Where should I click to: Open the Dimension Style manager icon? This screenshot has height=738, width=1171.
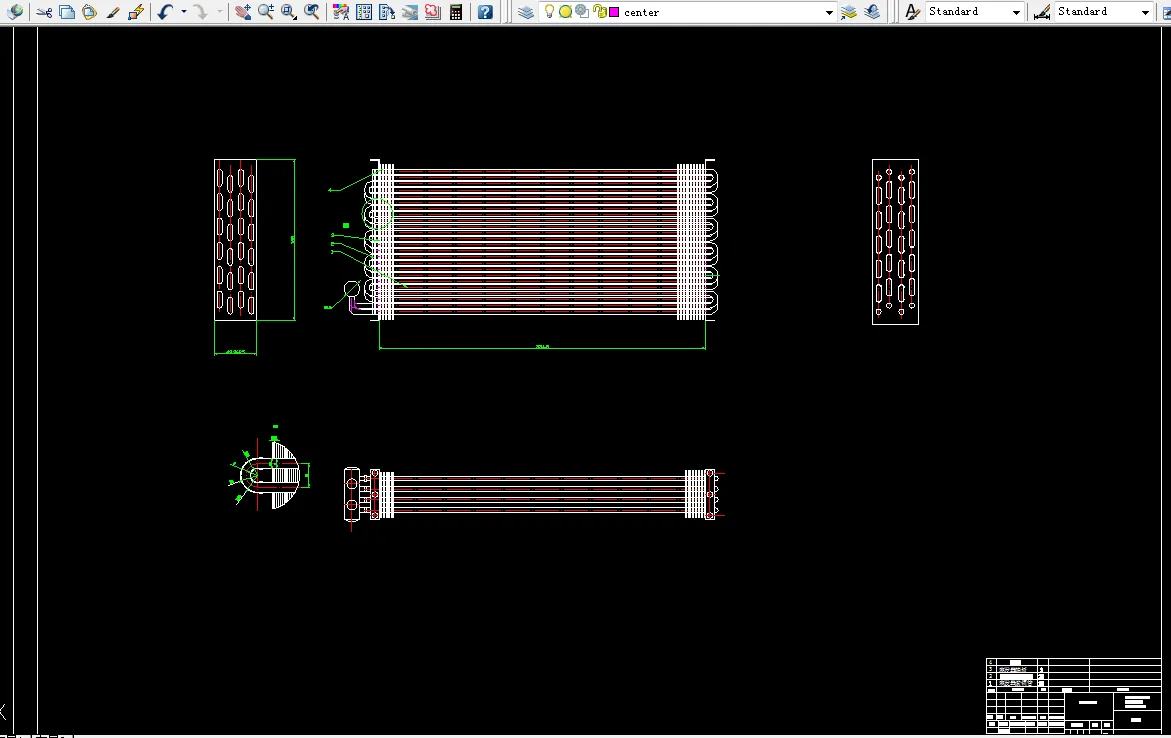1042,12
